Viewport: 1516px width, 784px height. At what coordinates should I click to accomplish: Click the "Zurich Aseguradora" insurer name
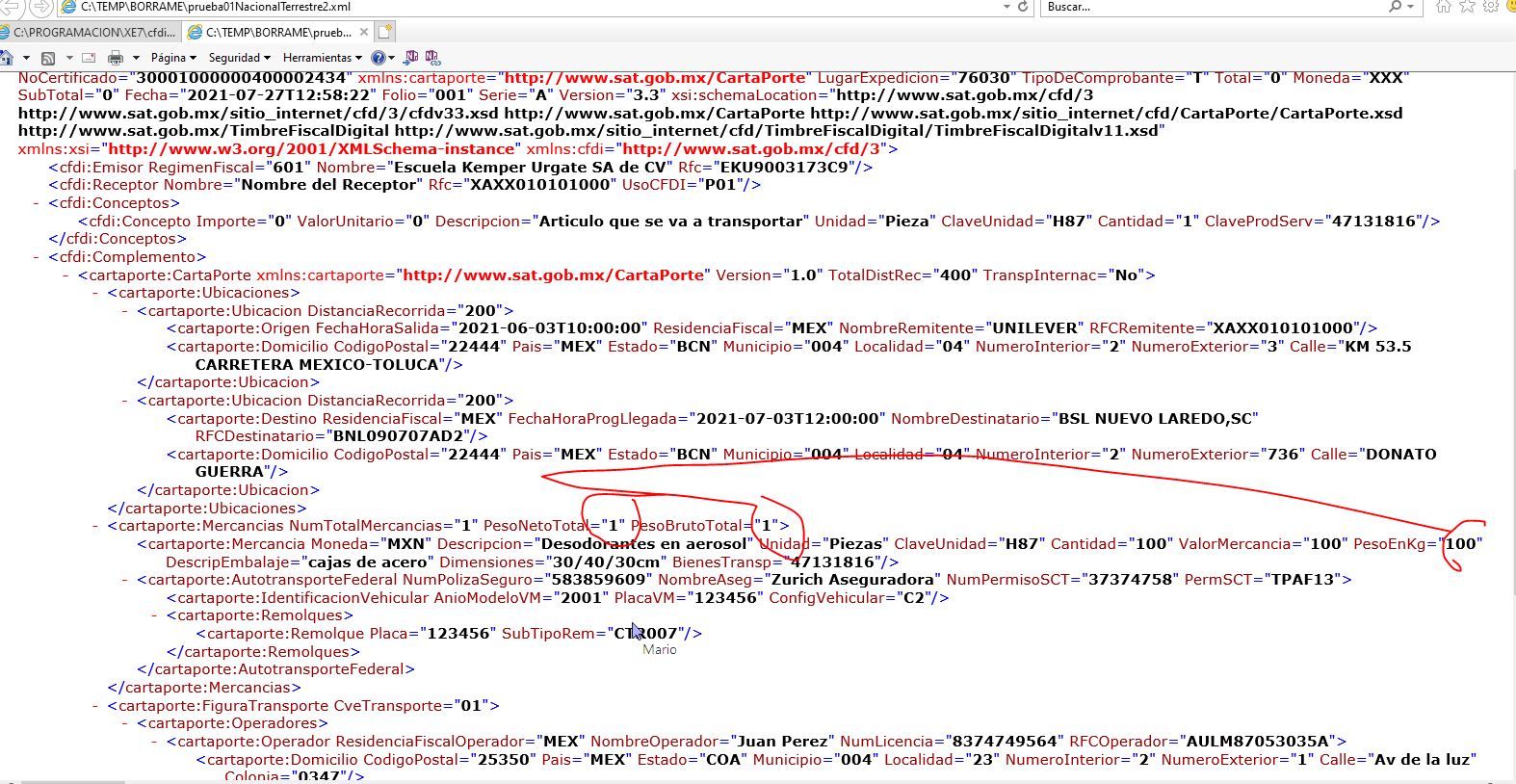click(x=852, y=580)
